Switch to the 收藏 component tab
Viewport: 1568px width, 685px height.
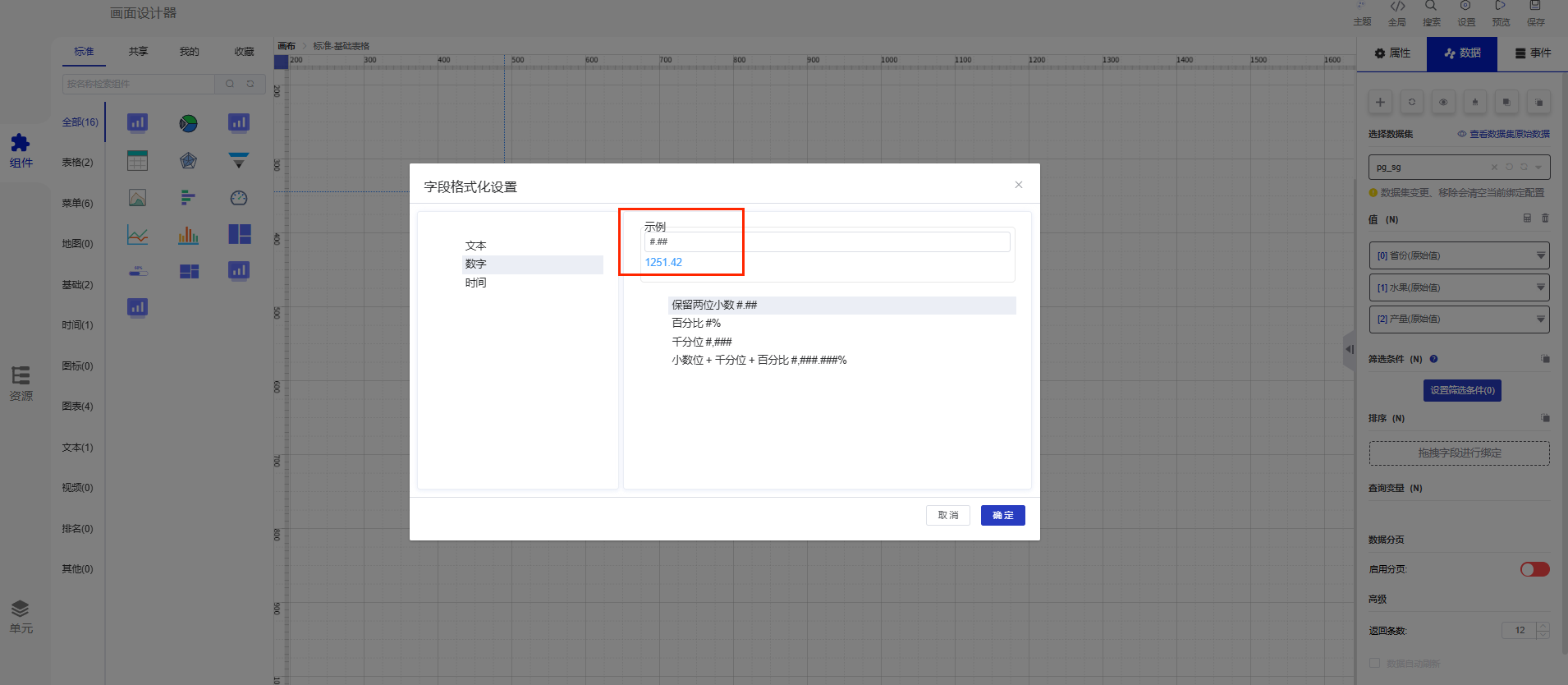[x=244, y=52]
